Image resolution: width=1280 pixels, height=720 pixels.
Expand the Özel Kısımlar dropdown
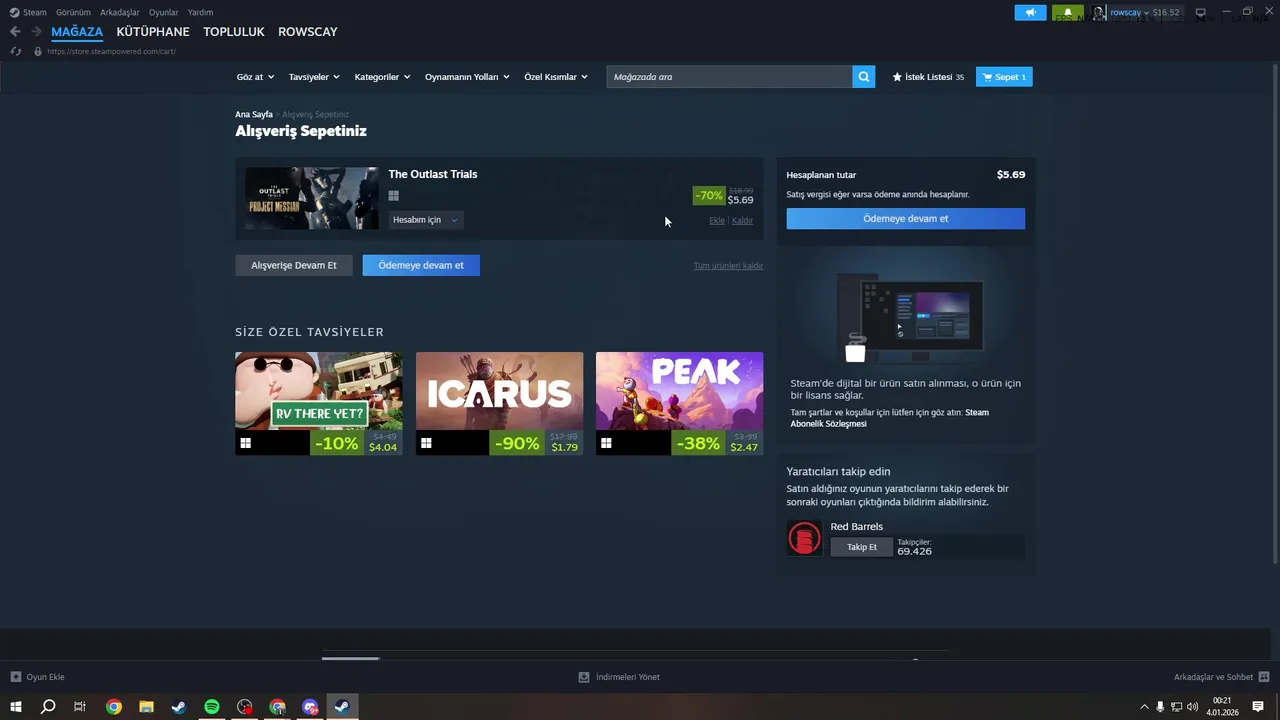click(556, 77)
